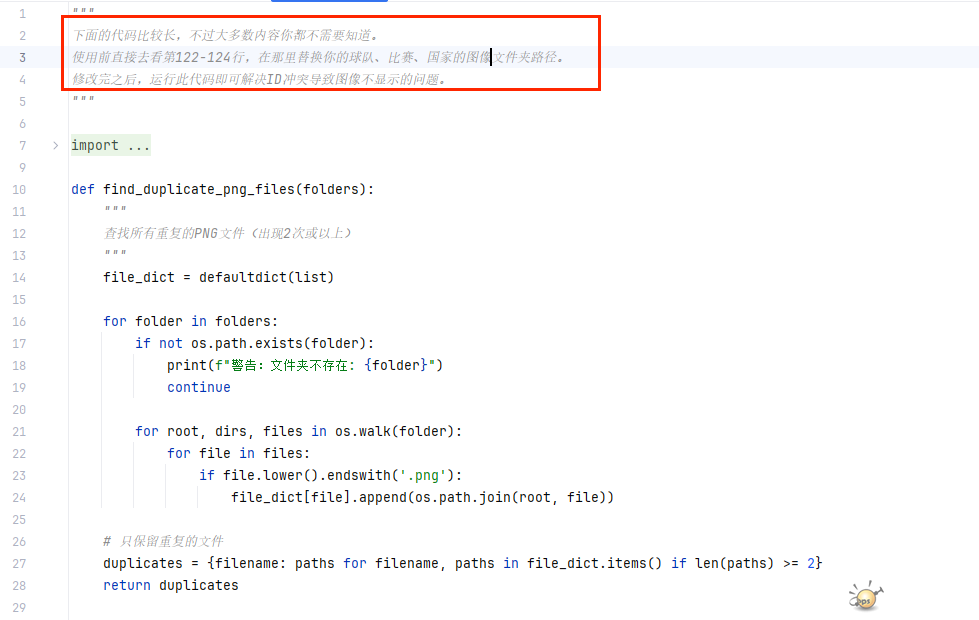Image resolution: width=979 pixels, height=620 pixels.
Task: Click the comment line mentioning ID冲突
Action: (259, 79)
